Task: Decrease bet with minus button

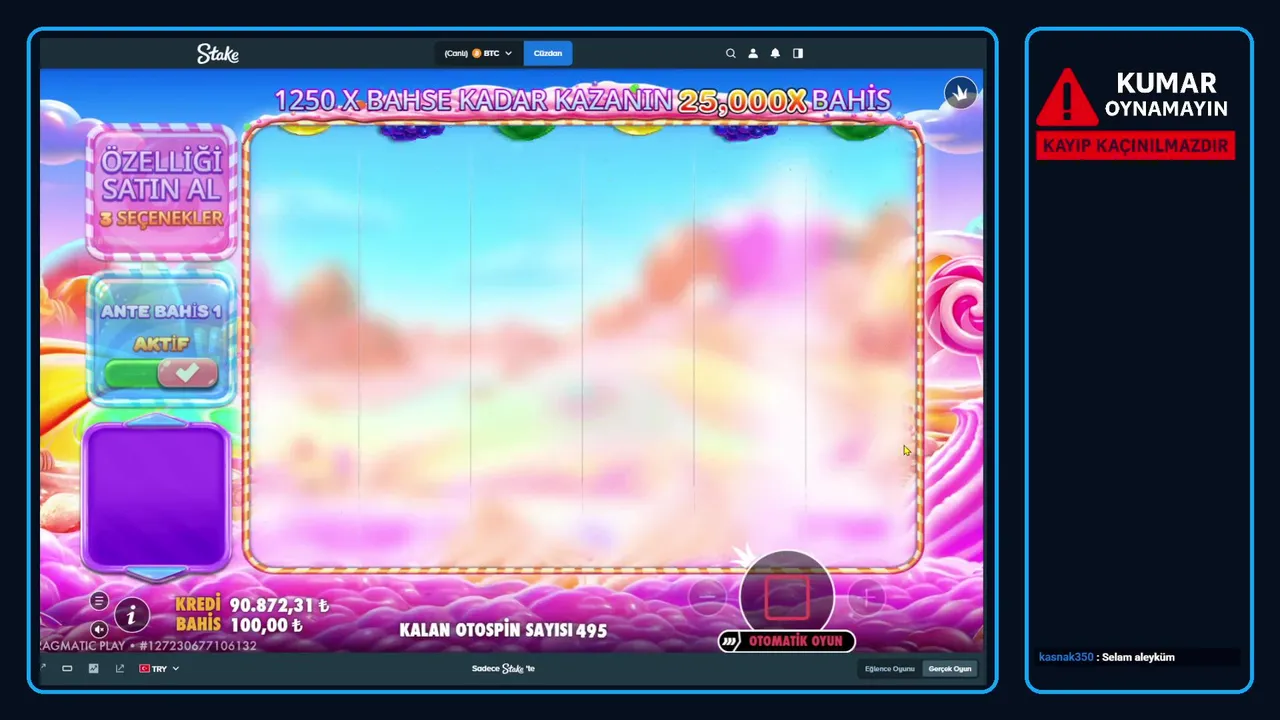Action: click(707, 597)
